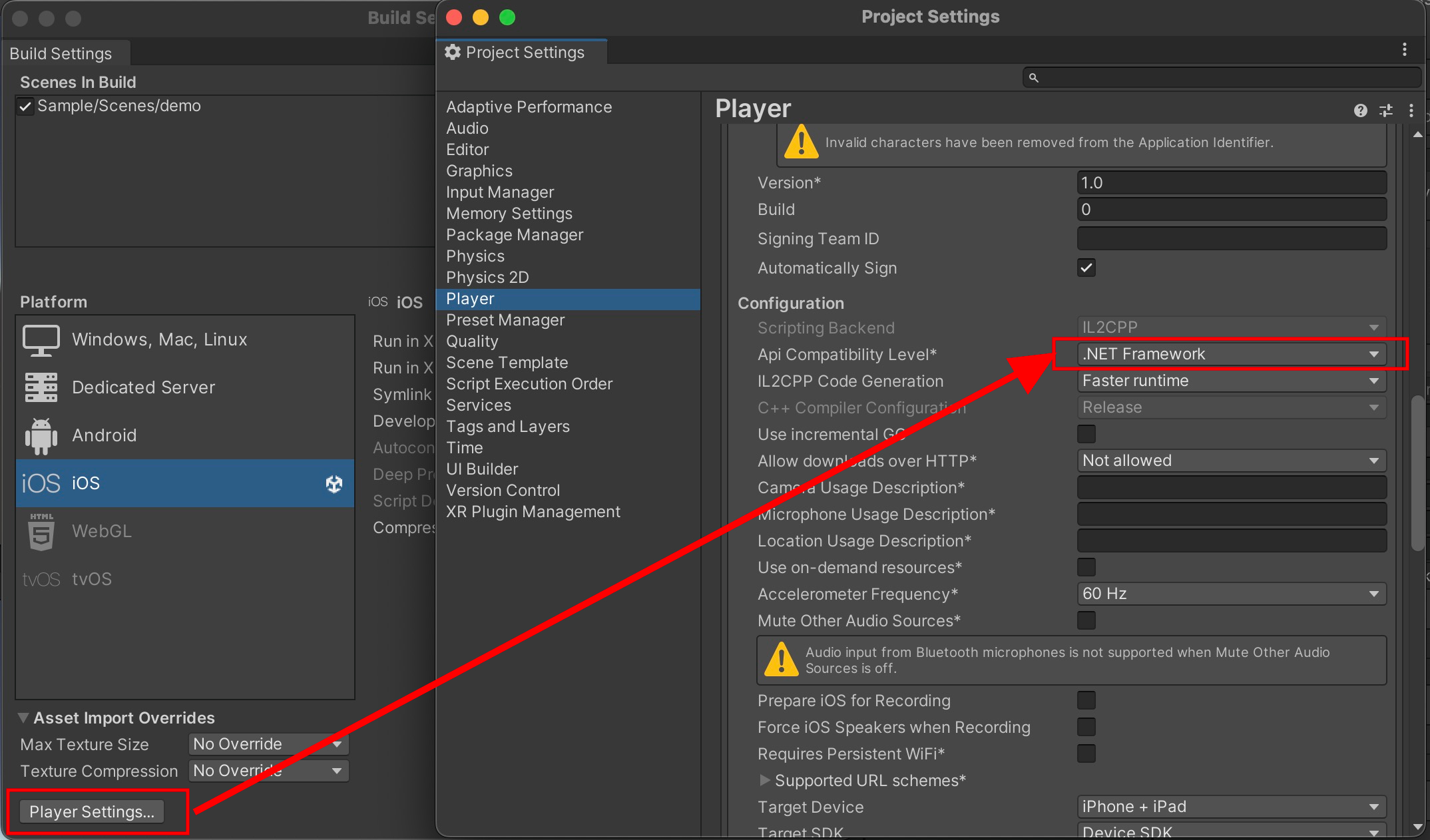The height and width of the screenshot is (840, 1430).
Task: Select the Dedicated Server platform icon
Action: point(40,387)
